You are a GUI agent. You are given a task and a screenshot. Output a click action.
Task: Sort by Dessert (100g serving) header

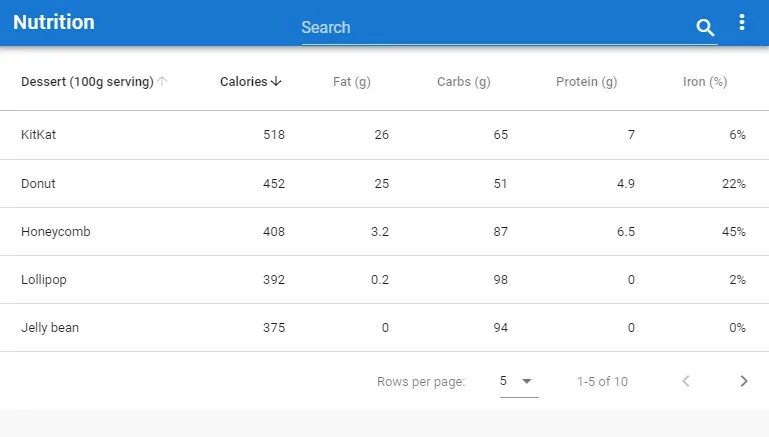click(87, 82)
